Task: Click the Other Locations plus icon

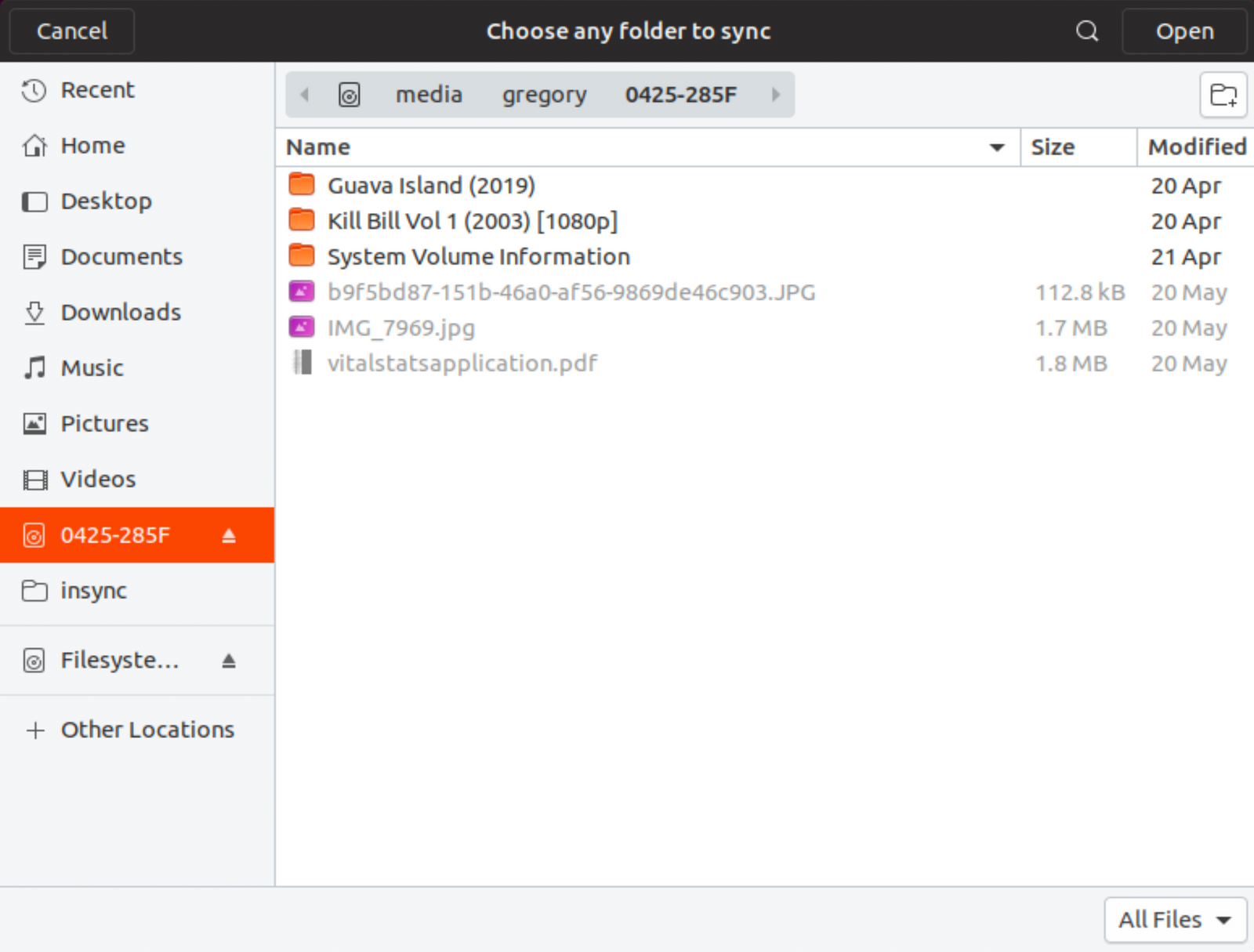Action: pyautogui.click(x=34, y=730)
